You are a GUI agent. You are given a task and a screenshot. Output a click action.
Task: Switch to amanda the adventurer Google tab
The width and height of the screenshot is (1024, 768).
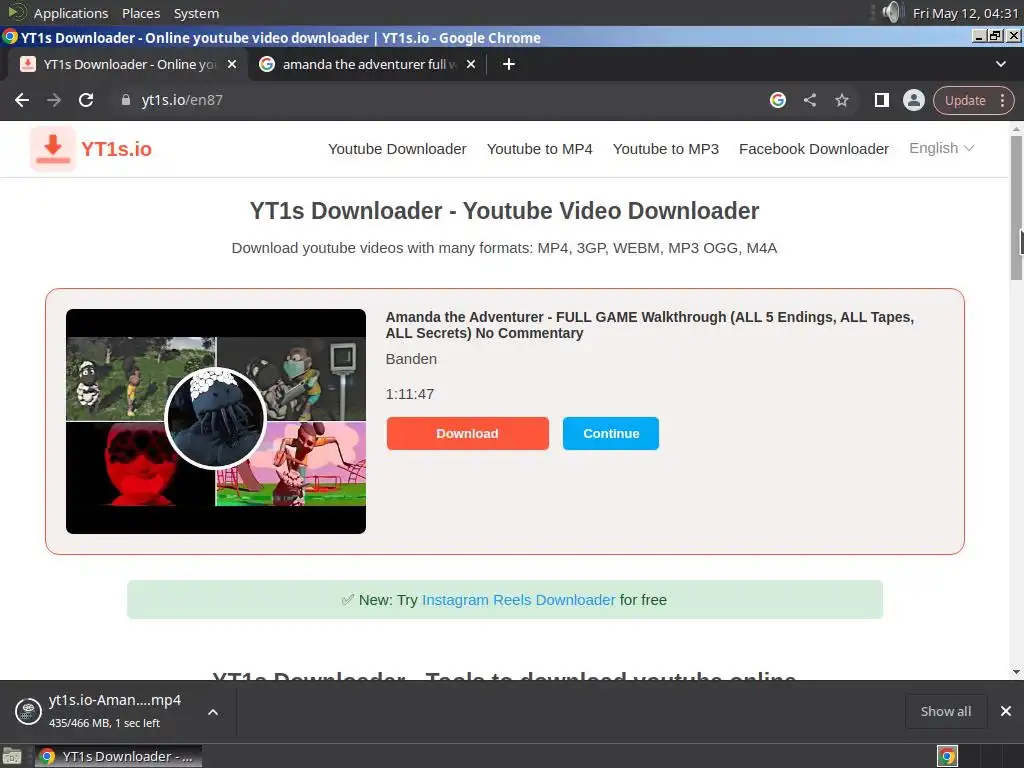[368, 64]
